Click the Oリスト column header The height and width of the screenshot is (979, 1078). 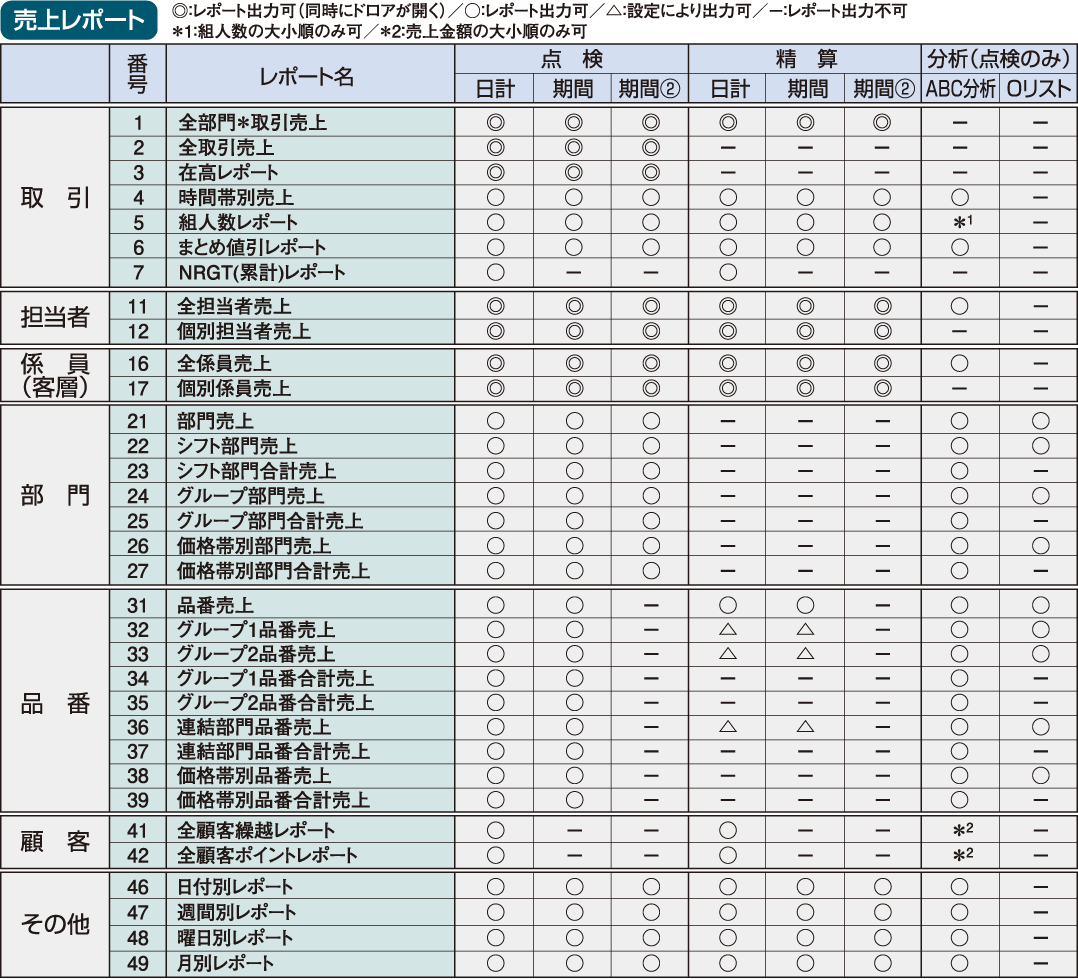pos(1038,89)
